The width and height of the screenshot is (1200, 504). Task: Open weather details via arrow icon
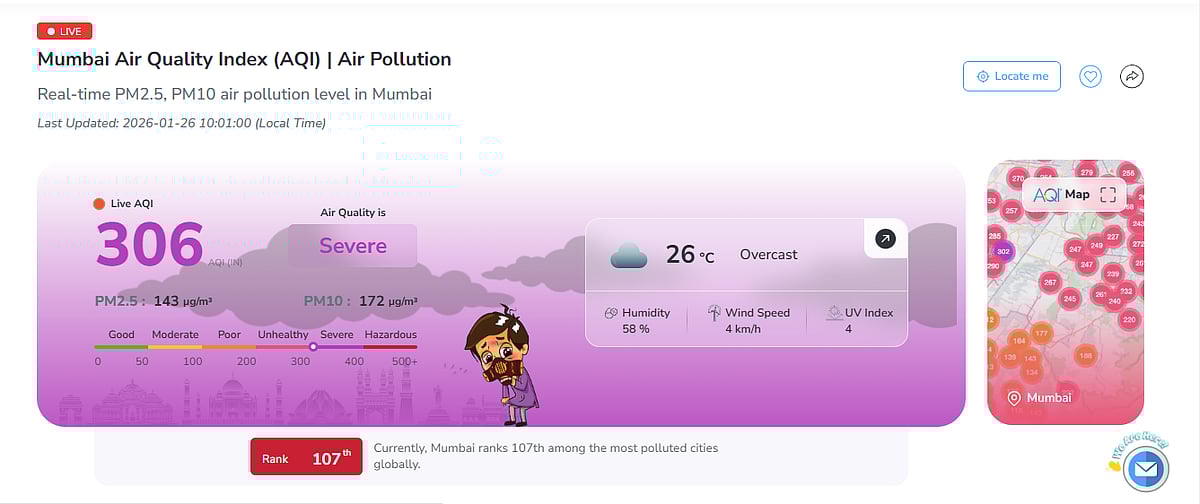click(x=885, y=239)
